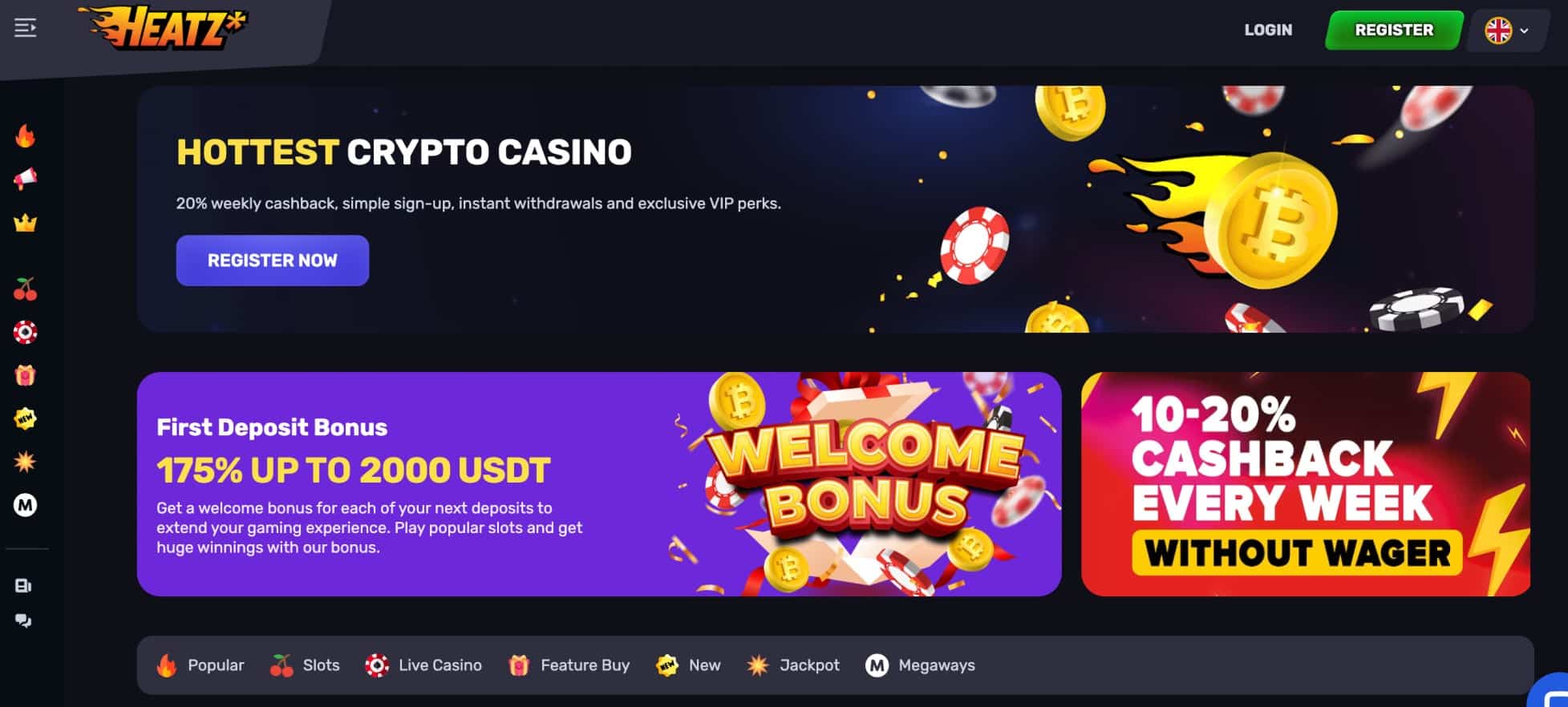Open the Welcome Bonus deposit banner

(599, 484)
